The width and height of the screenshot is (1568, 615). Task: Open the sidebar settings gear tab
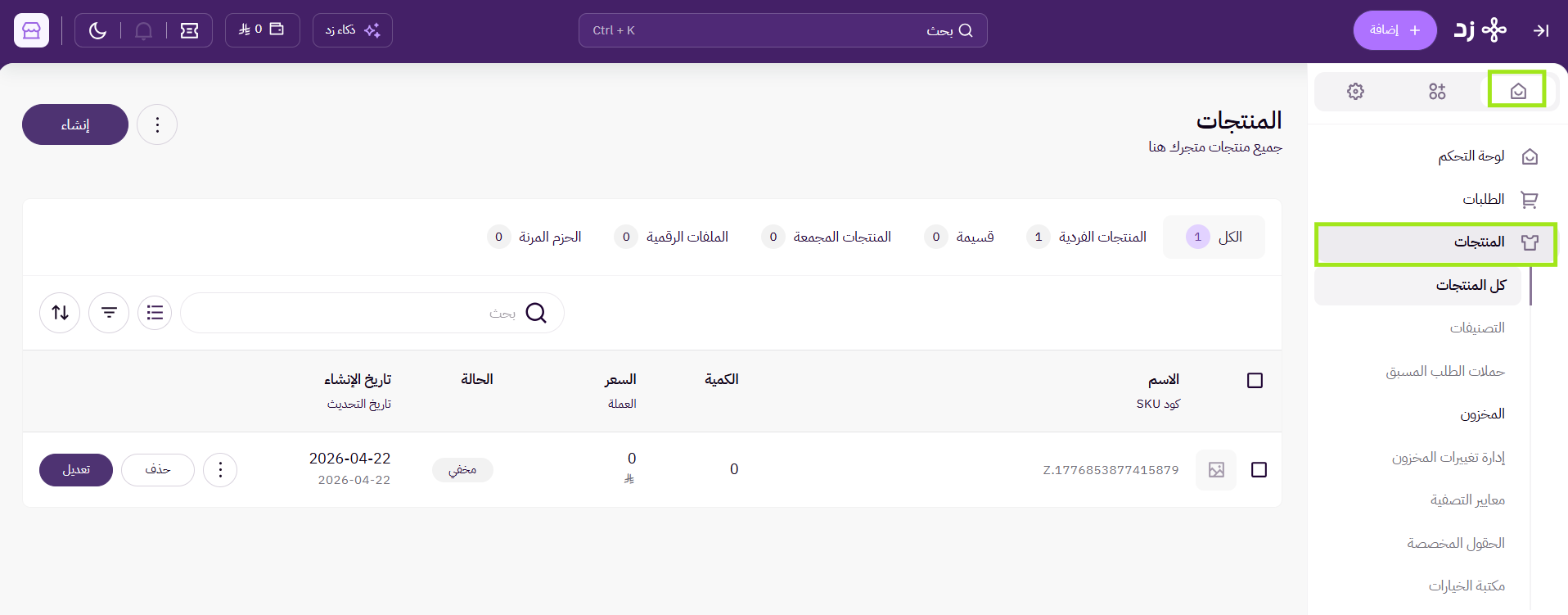click(1356, 91)
